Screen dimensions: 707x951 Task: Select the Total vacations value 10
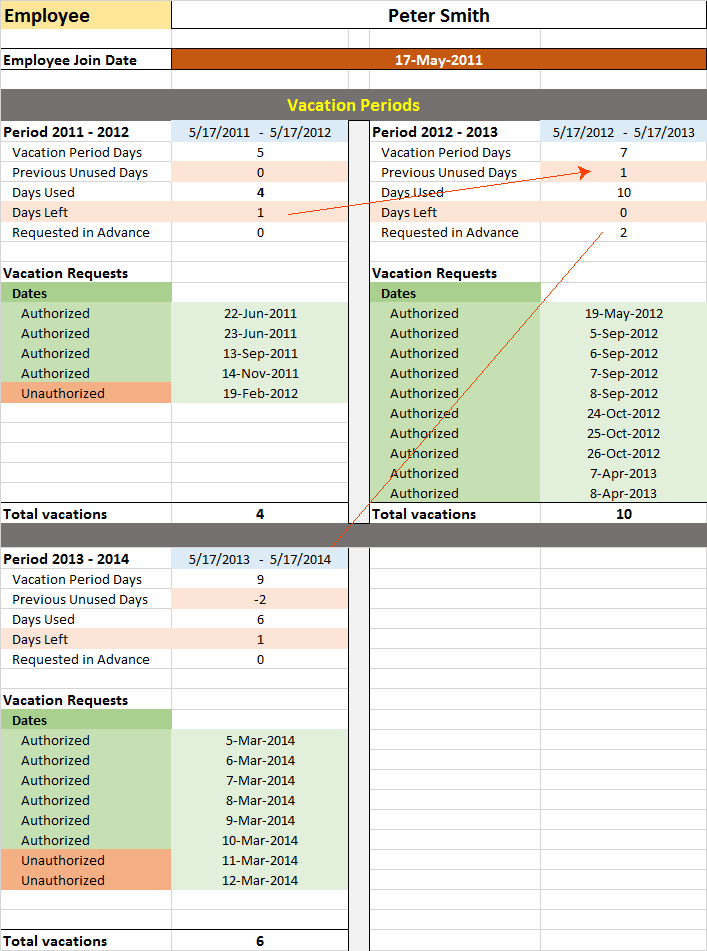click(623, 514)
